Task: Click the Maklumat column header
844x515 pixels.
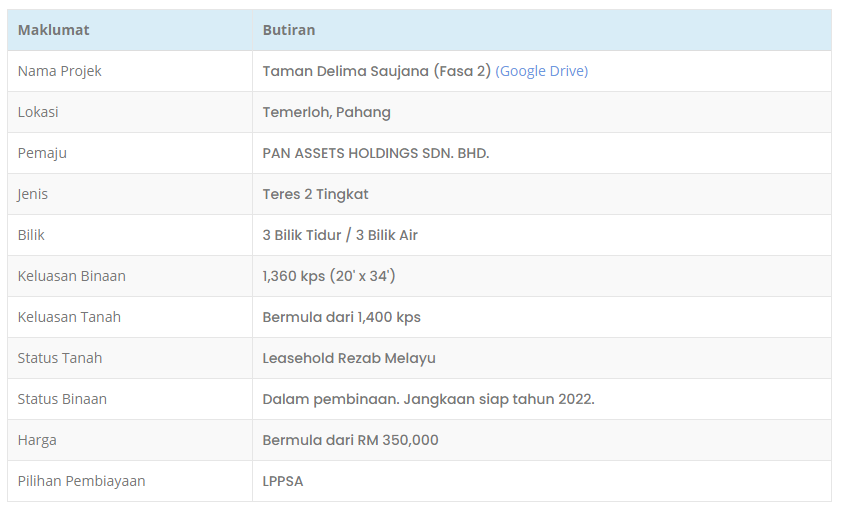Action: pyautogui.click(x=53, y=30)
